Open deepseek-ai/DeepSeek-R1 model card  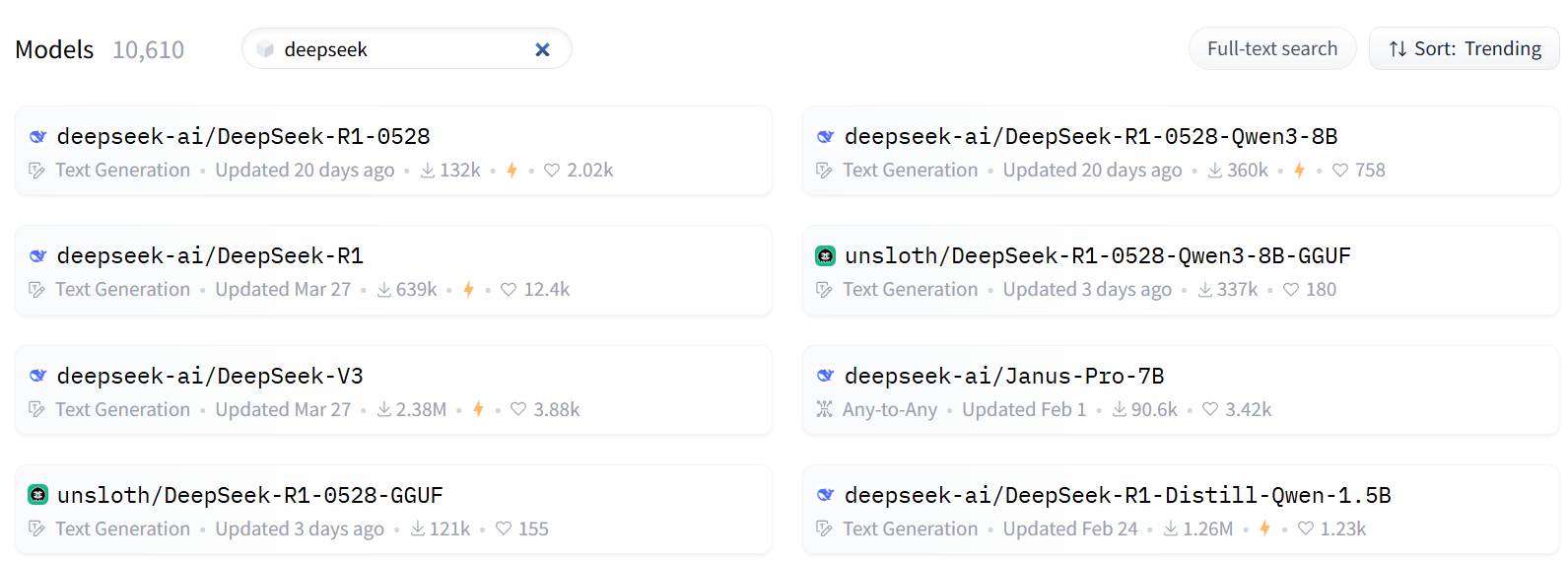393,270
